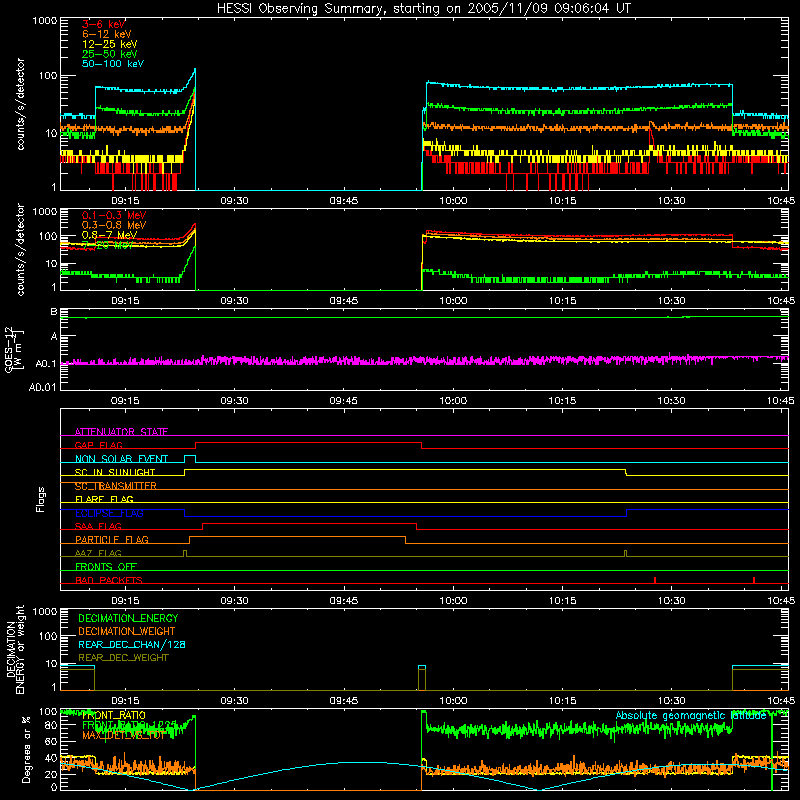Select the yellow 12-25 keV legend label
The image size is (800, 800).
(110, 44)
